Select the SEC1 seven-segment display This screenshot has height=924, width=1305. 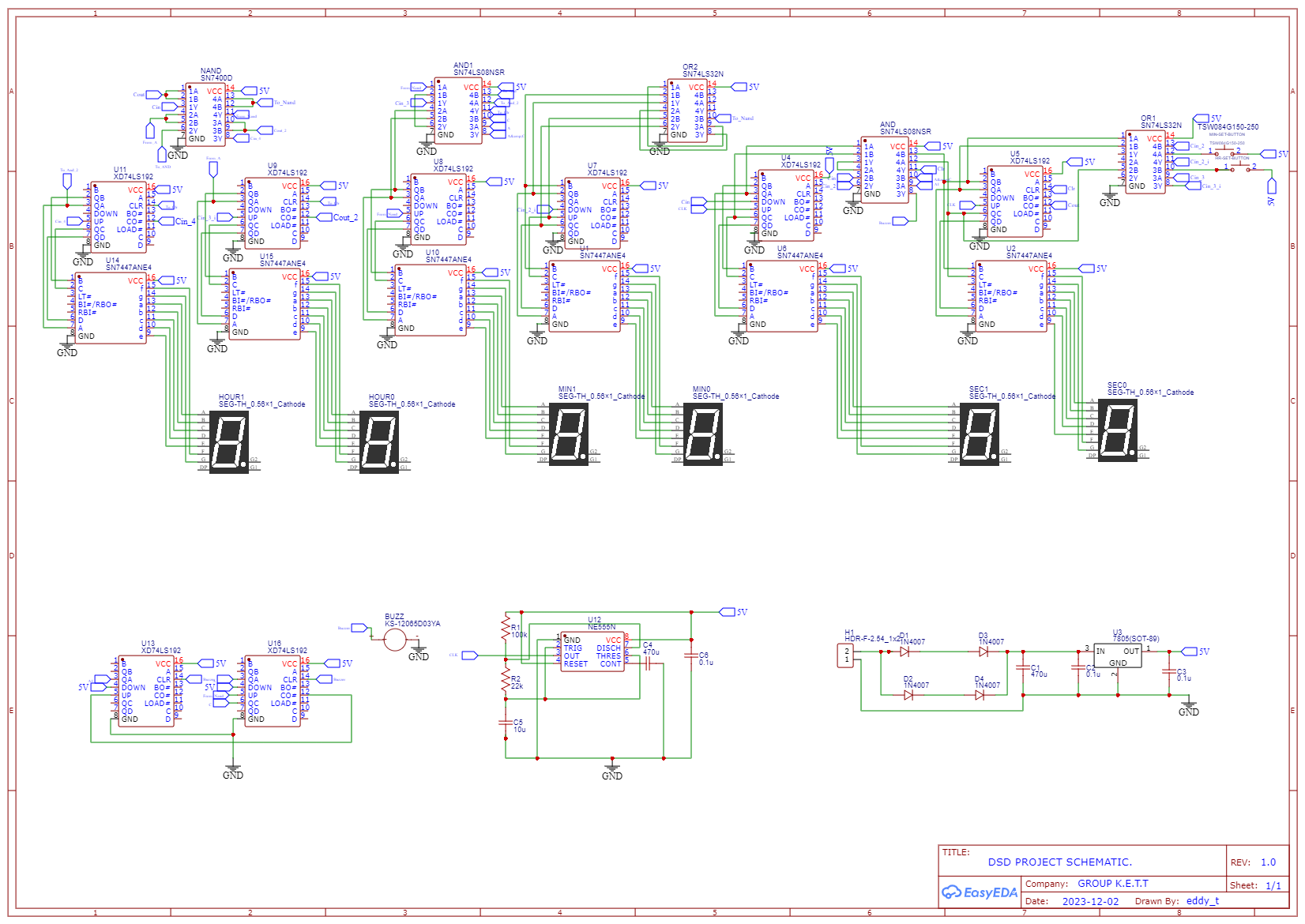(x=980, y=433)
